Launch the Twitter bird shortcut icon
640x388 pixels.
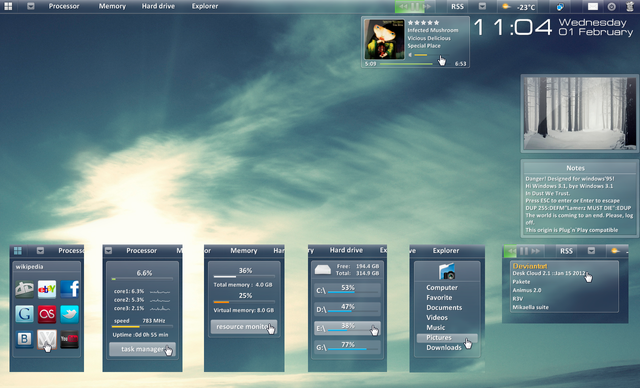[69, 314]
